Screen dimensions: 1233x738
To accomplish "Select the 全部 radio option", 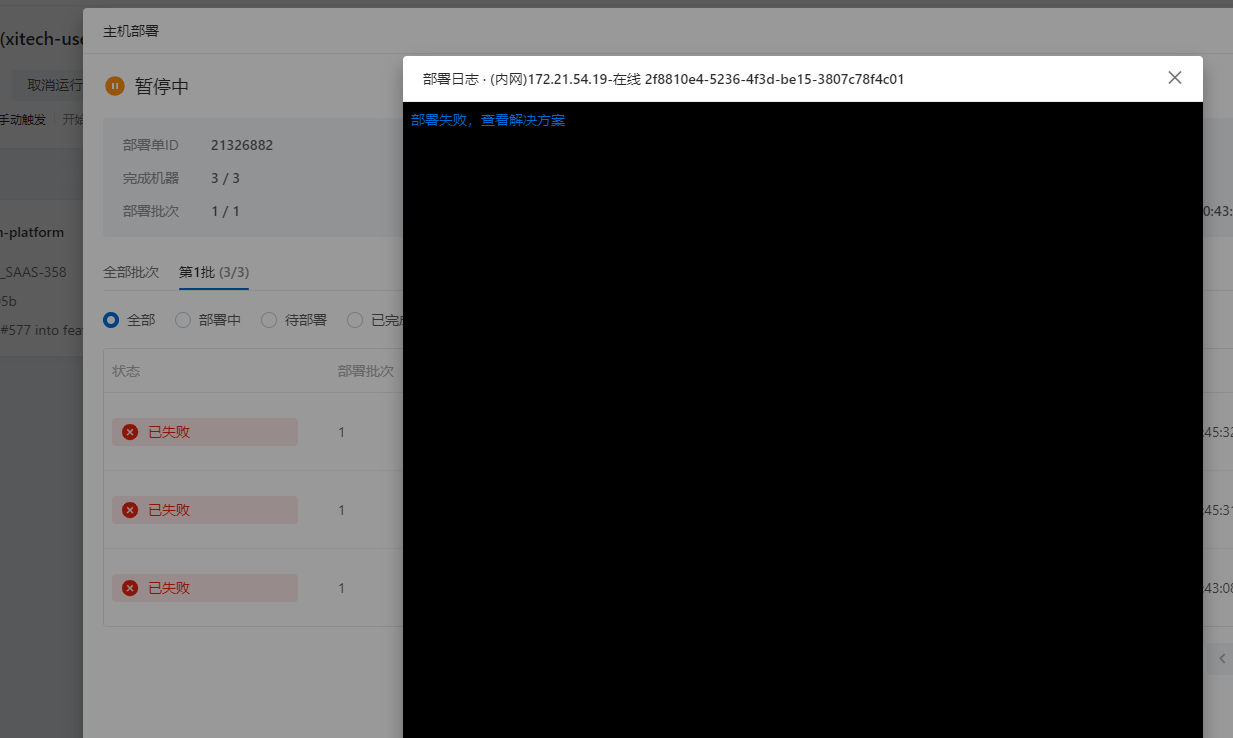I will click(111, 320).
